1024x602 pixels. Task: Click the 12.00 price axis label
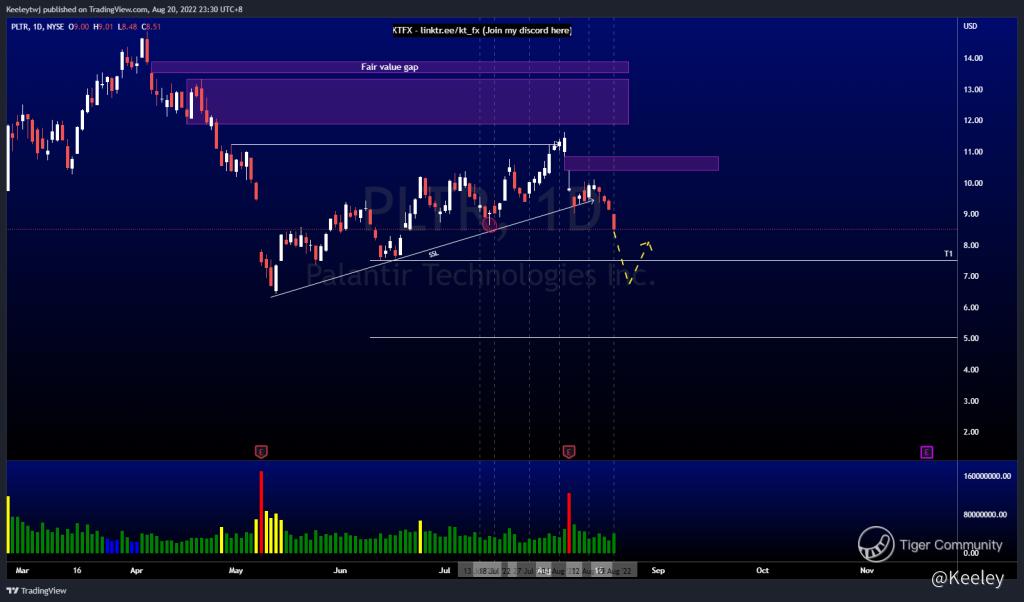[973, 120]
